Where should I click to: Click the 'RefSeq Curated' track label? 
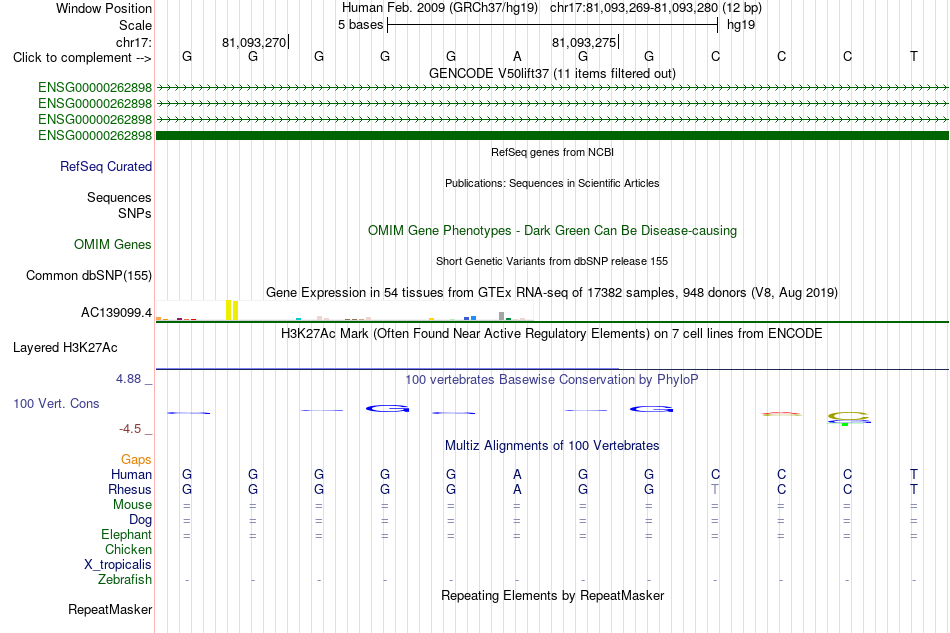106,166
